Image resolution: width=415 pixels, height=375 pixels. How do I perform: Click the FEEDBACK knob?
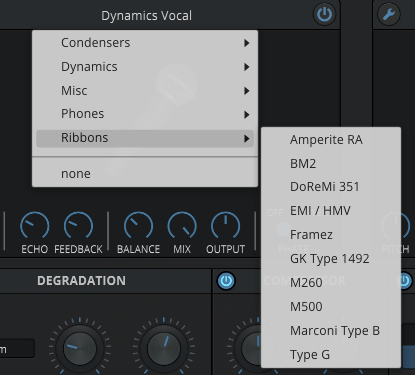click(78, 226)
